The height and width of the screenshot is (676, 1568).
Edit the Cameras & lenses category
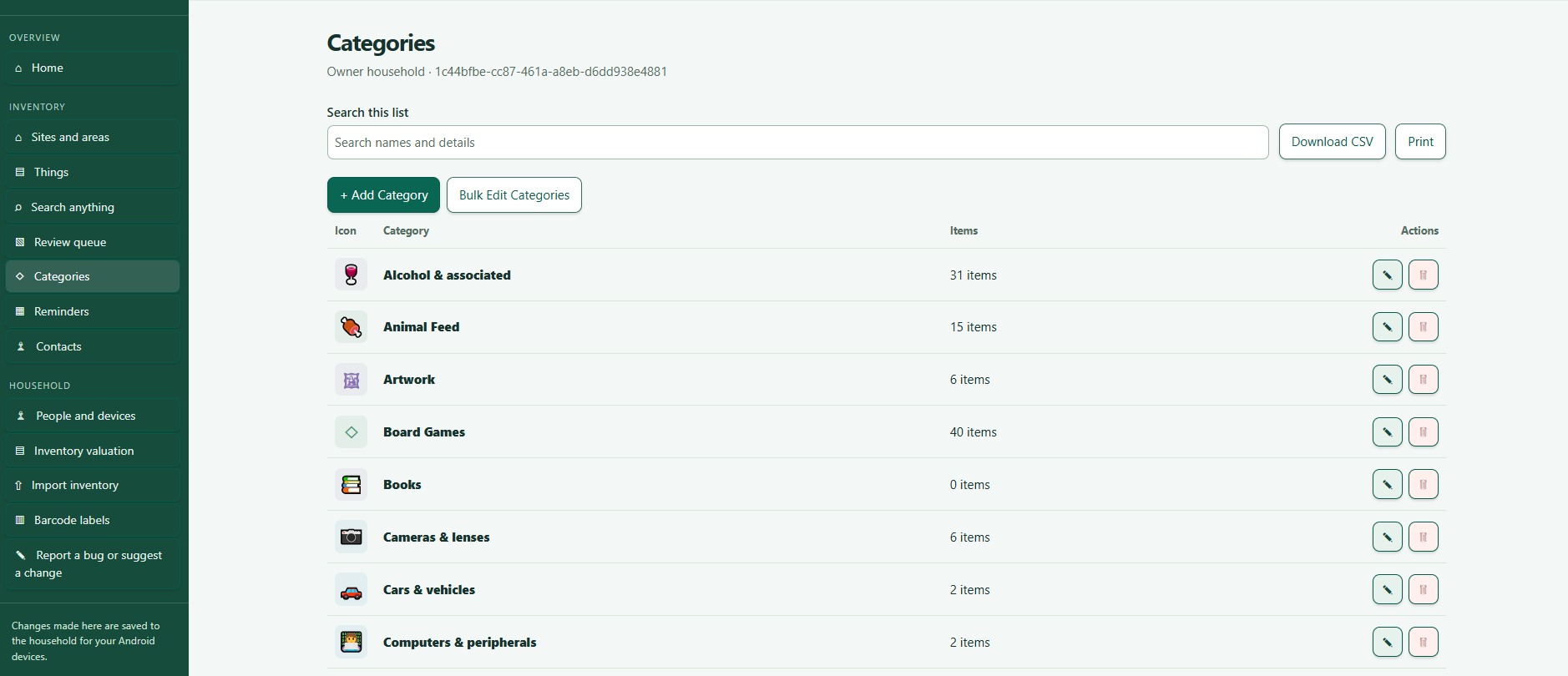tap(1387, 537)
